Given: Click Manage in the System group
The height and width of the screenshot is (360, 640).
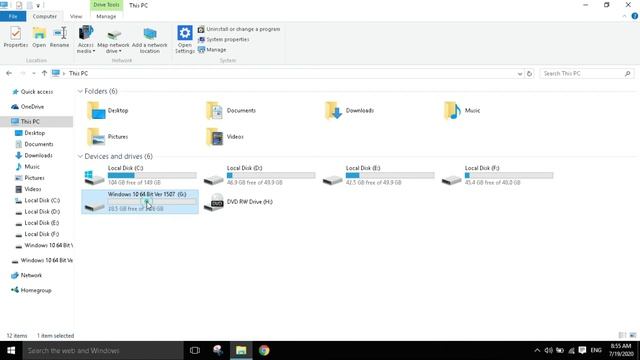Looking at the screenshot, I should [x=212, y=50].
